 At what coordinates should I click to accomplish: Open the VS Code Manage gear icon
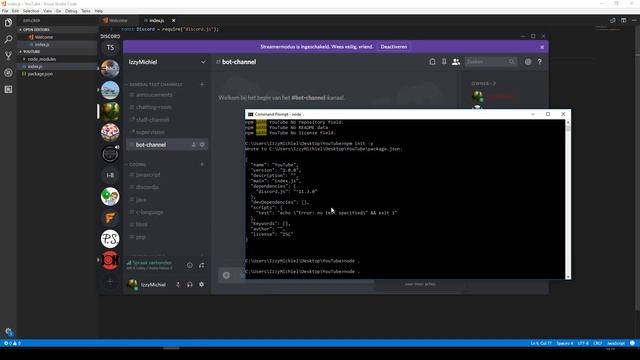pyautogui.click(x=9, y=332)
